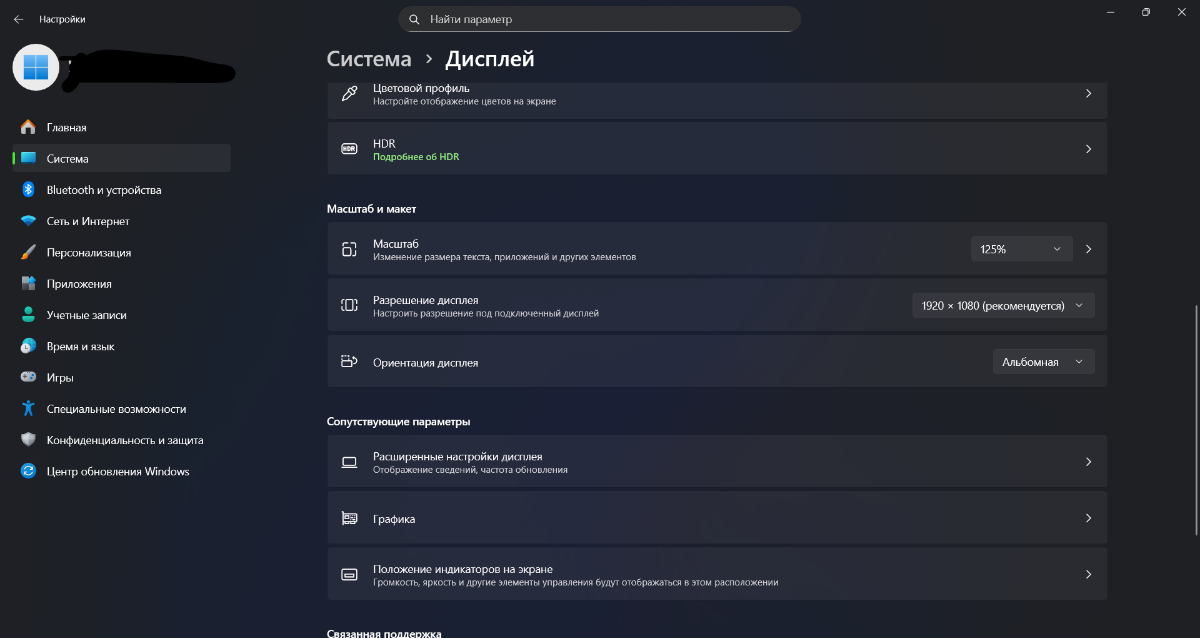Open the Ориентация дисплея Альбомная dropdown
1200x638 pixels.
click(1043, 362)
